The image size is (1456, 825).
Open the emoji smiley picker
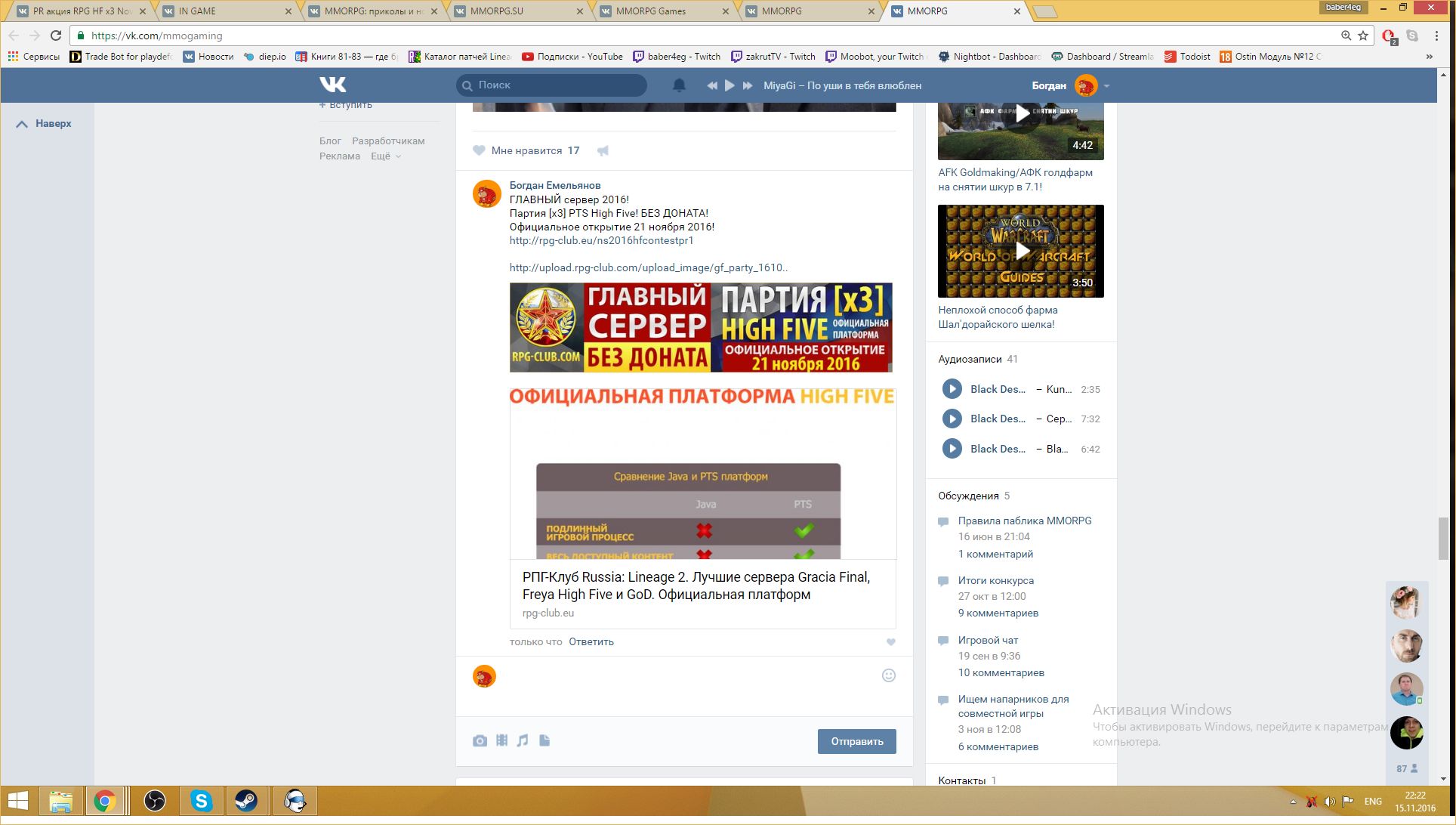coord(889,675)
